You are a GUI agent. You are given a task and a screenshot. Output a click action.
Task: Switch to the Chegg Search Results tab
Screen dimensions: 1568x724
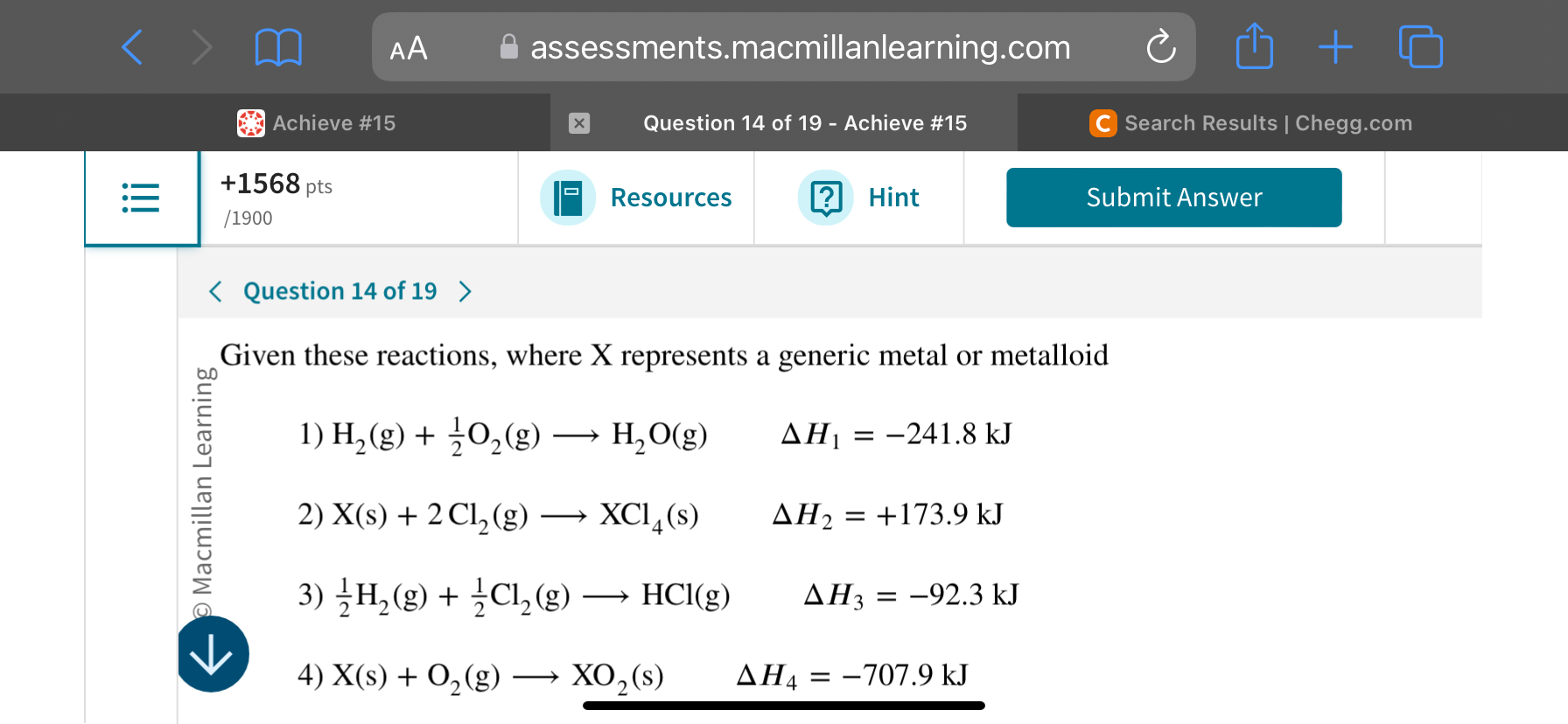tap(1251, 122)
